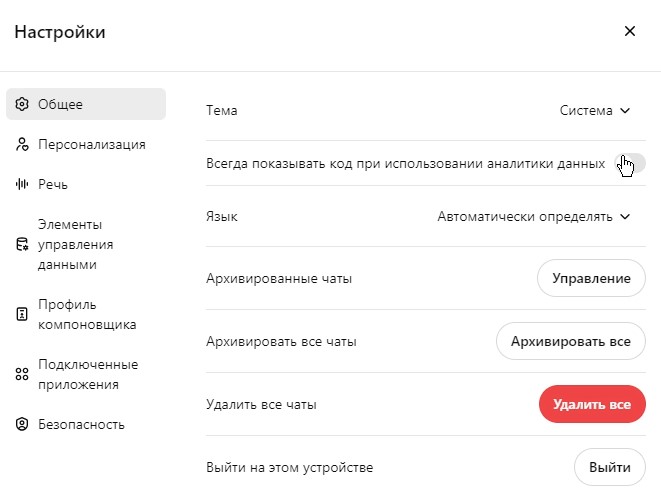The height and width of the screenshot is (495, 661).
Task: Switch to the Персонализация tab label
Action: 92,144
